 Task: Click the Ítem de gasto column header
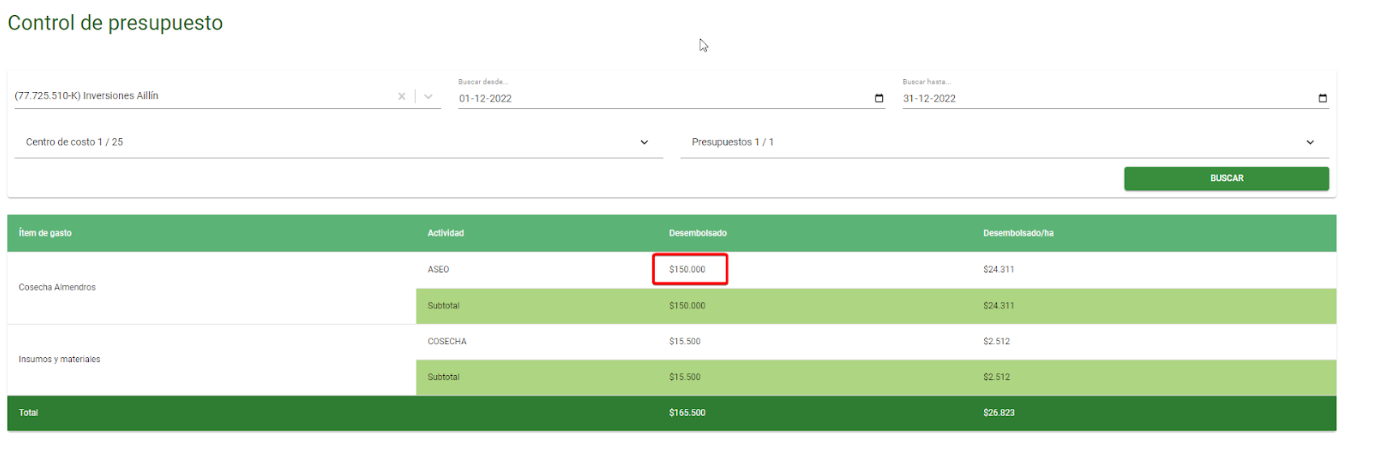coord(45,233)
